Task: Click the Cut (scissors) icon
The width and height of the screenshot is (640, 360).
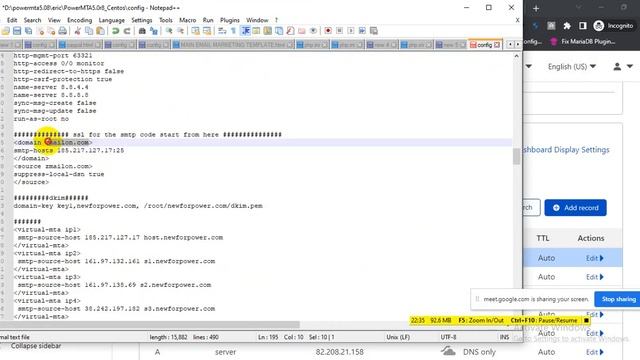Action: (x=77, y=31)
